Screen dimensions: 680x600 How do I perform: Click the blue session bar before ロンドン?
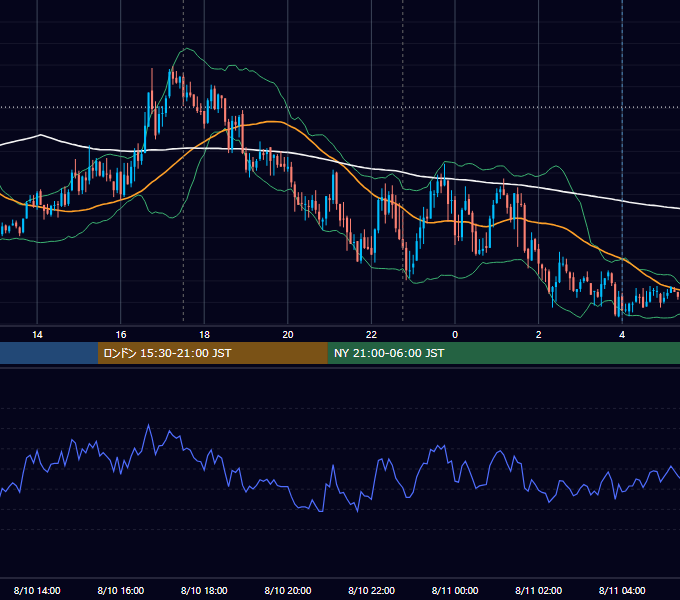[49, 353]
